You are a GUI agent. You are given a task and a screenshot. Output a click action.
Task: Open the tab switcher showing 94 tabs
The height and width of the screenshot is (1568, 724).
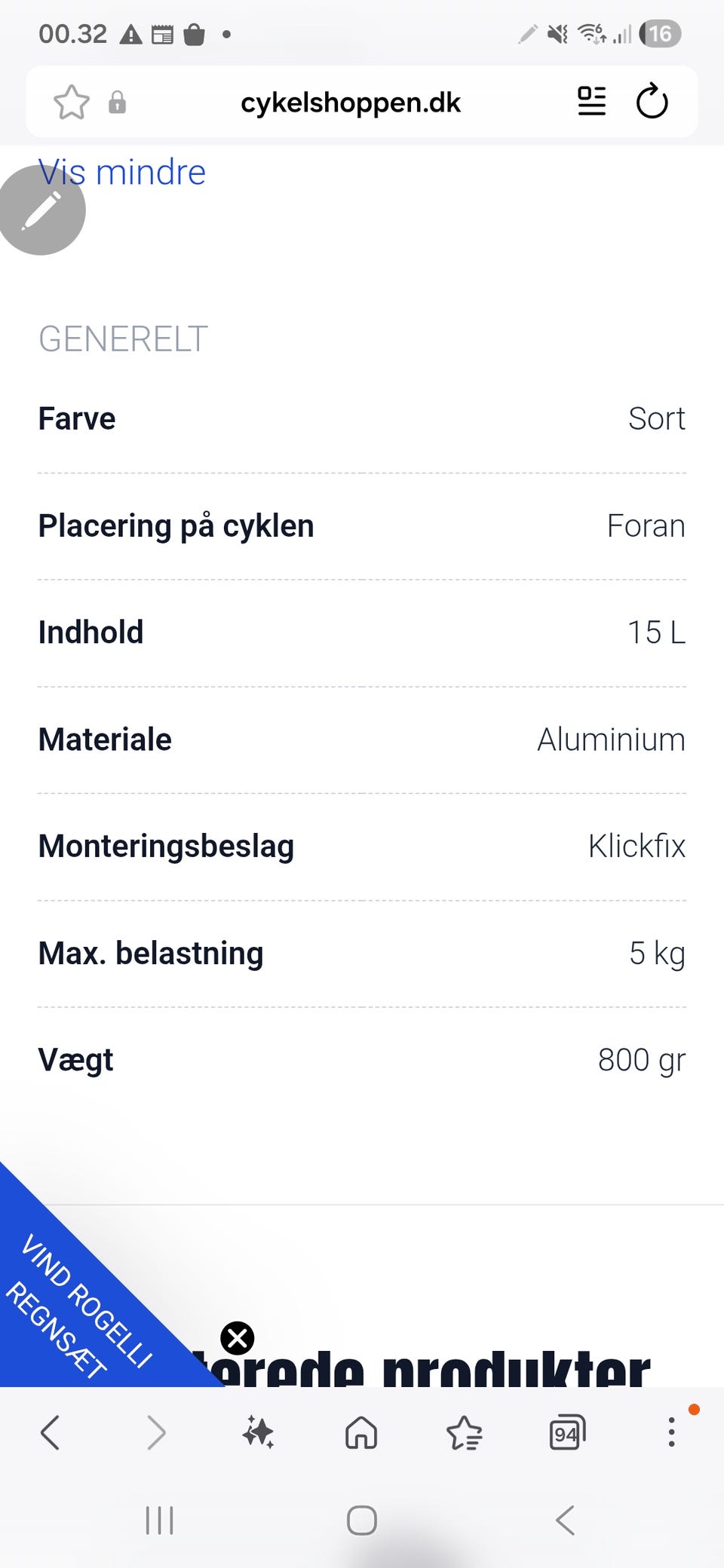click(567, 1432)
